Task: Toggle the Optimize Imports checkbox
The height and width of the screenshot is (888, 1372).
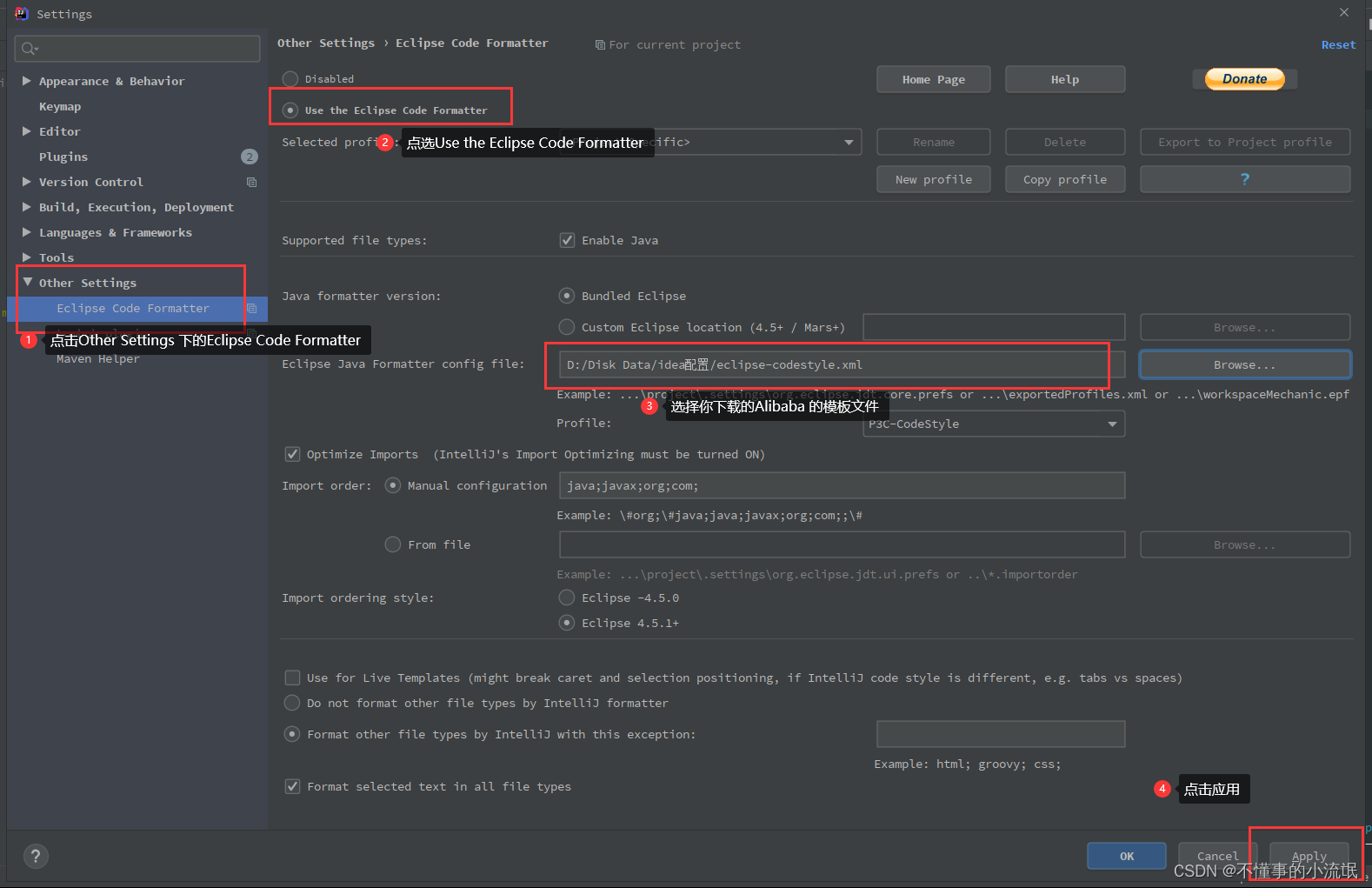Action: [x=293, y=454]
